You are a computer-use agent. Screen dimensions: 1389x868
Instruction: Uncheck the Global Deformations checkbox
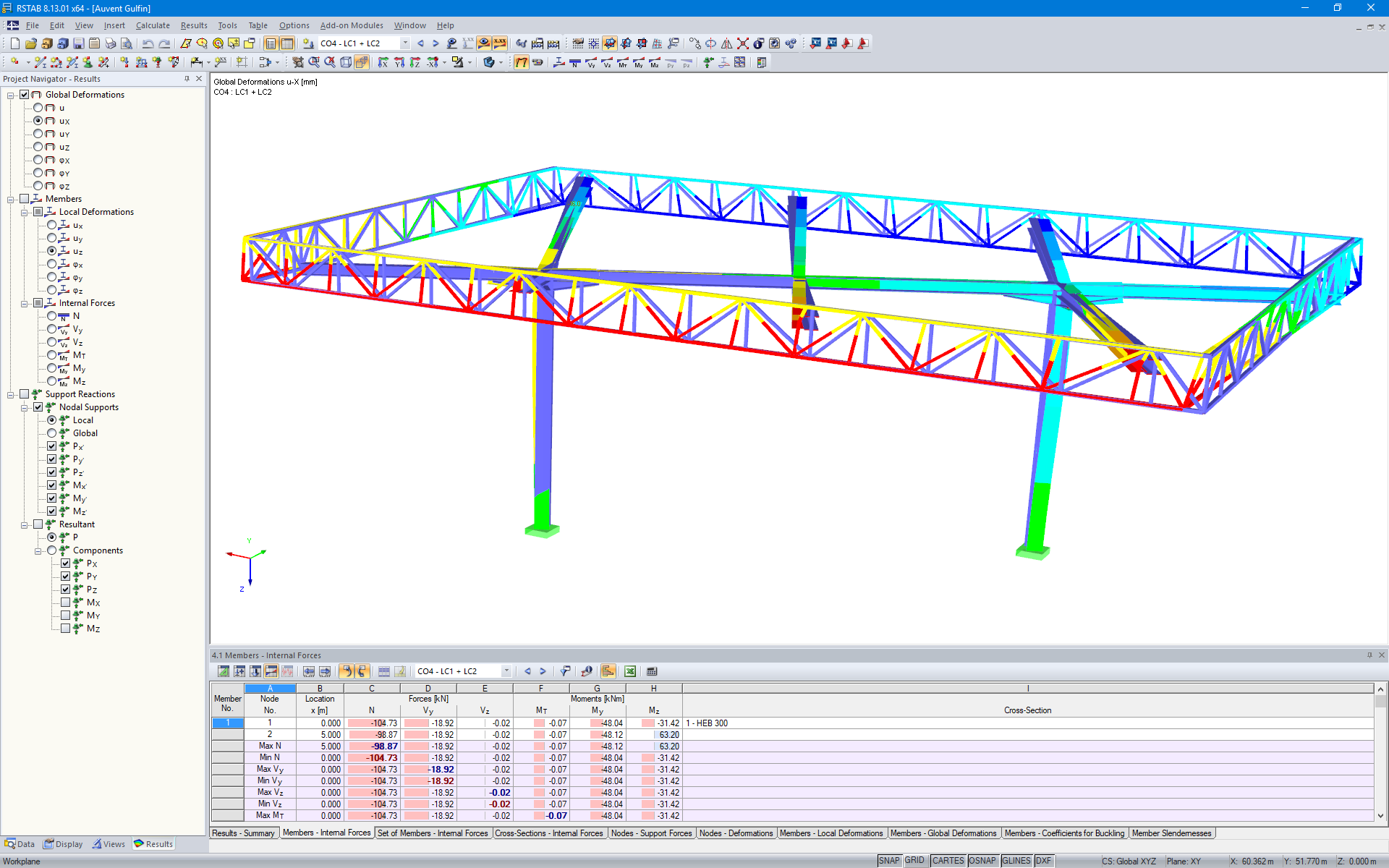tap(25, 95)
